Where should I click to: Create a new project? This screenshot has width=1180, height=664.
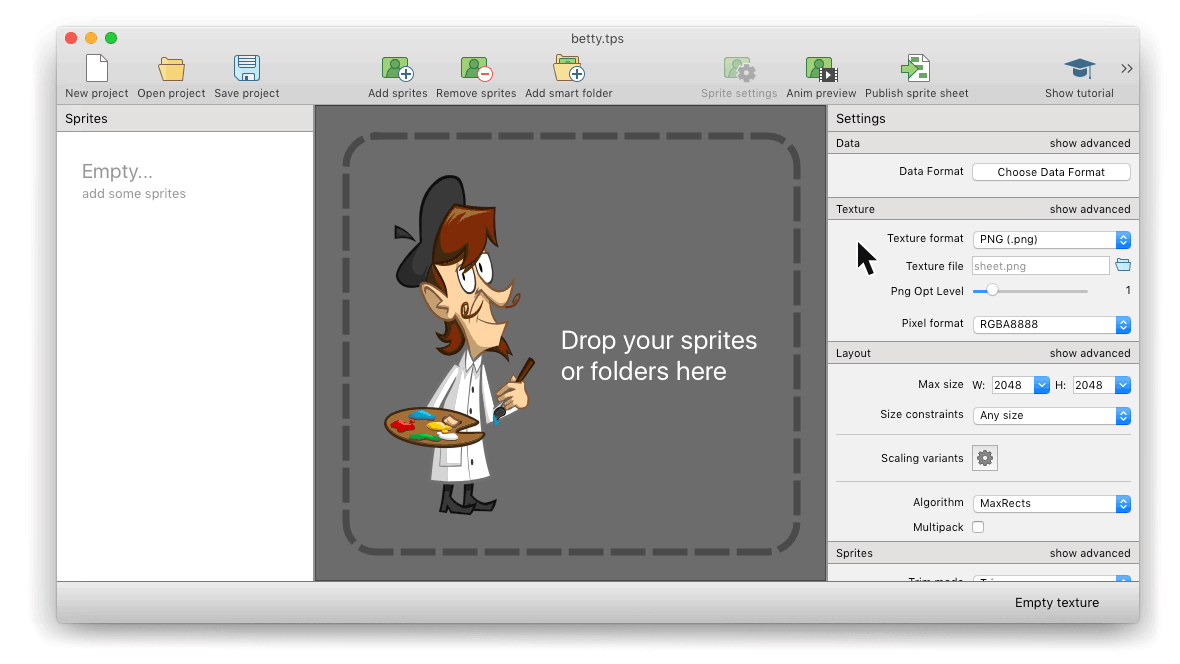click(96, 68)
